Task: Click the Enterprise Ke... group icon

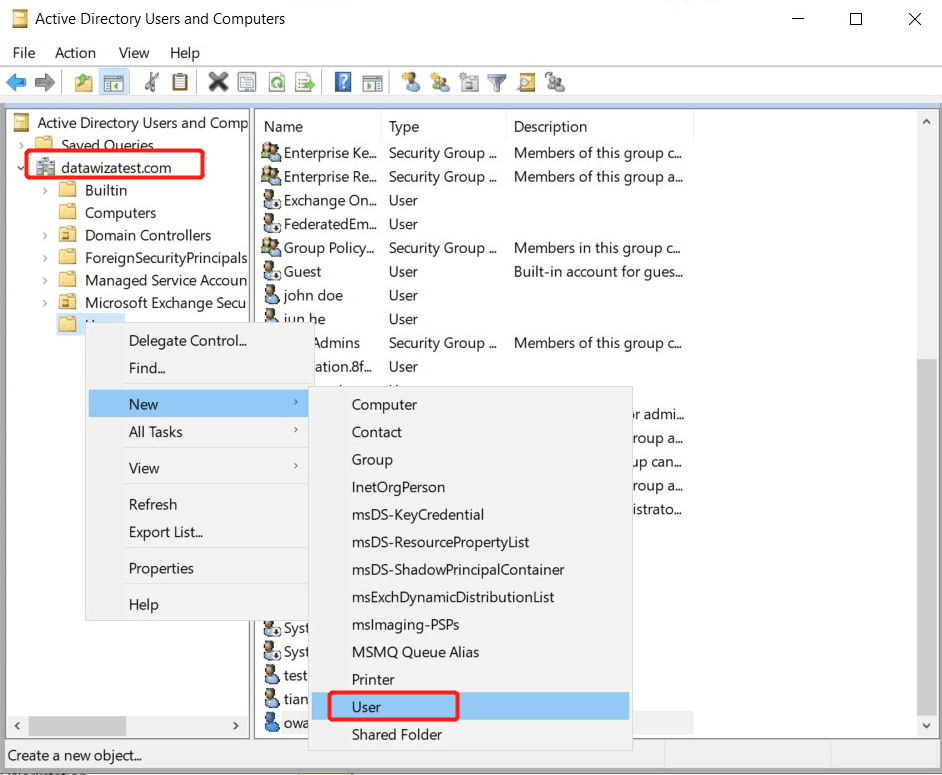Action: pos(272,153)
